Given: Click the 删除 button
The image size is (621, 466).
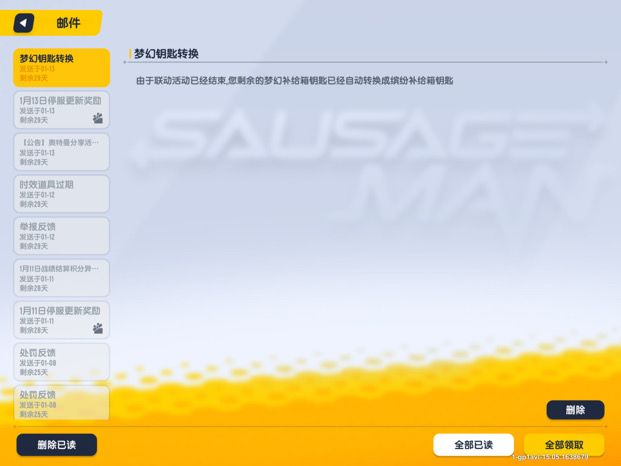Looking at the screenshot, I should click(575, 410).
